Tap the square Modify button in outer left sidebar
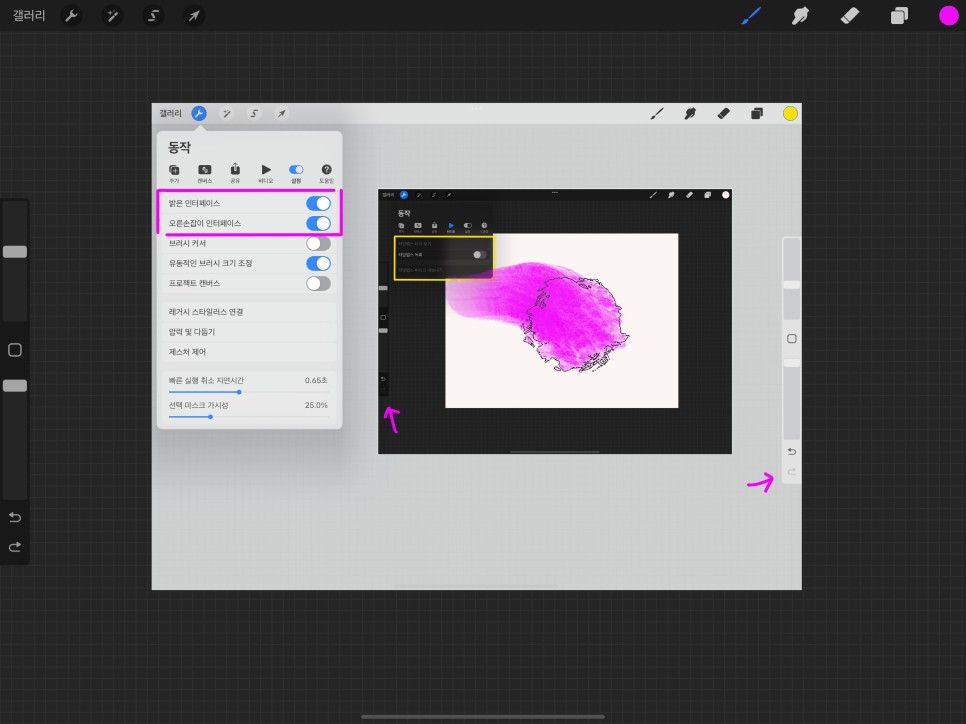This screenshot has width=966, height=724. [15, 350]
